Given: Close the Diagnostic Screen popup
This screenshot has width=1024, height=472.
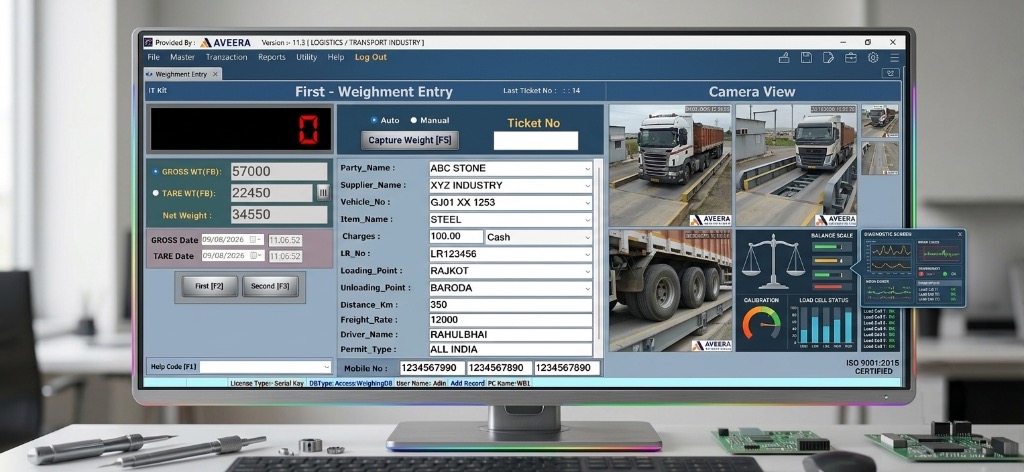Looking at the screenshot, I should pos(959,234).
